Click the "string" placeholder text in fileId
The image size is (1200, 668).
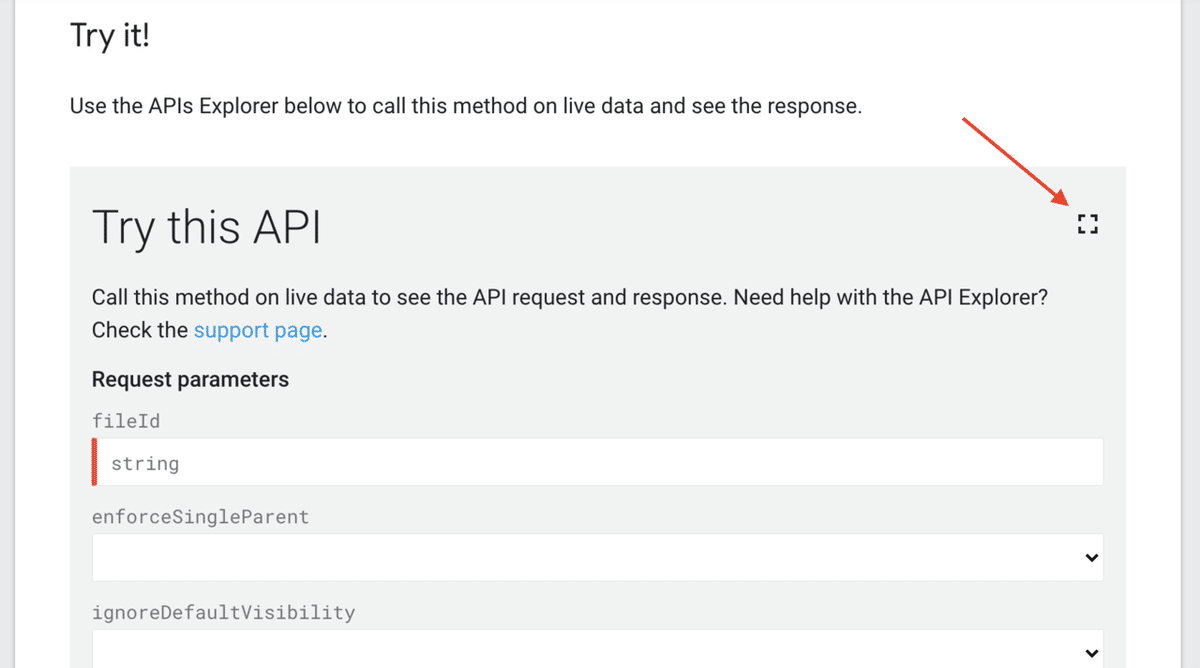click(x=146, y=464)
